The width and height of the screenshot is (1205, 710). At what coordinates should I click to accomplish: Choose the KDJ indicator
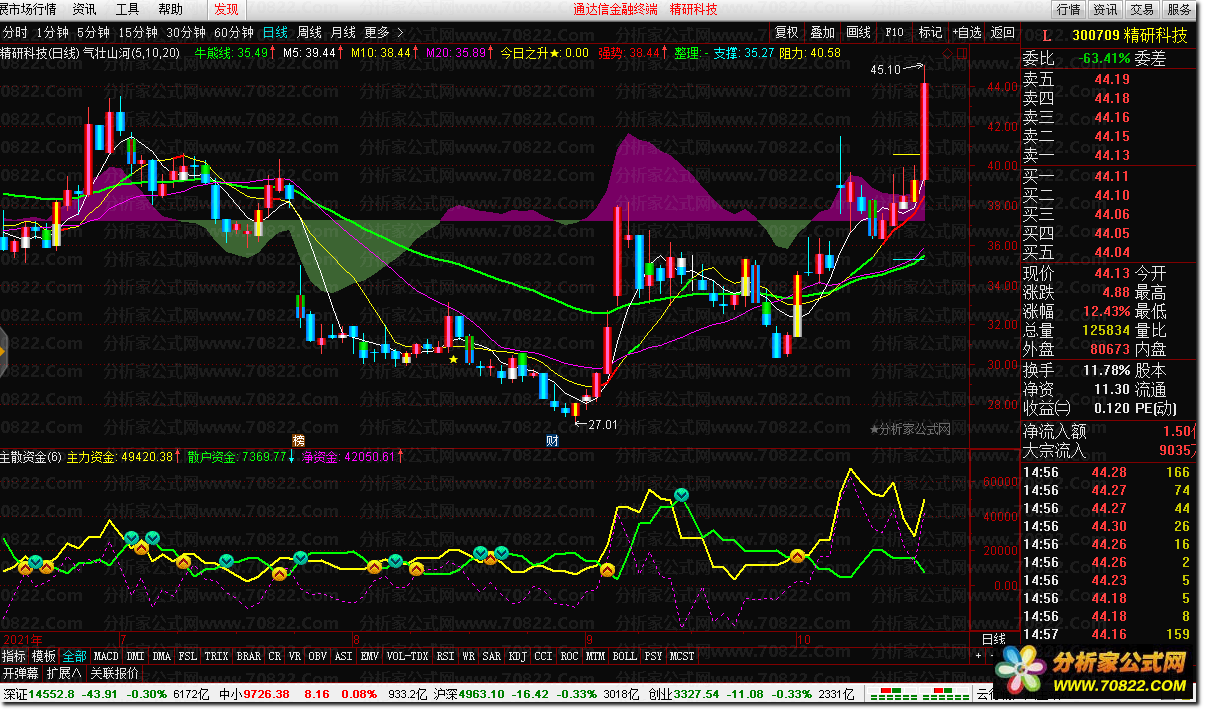[518, 656]
